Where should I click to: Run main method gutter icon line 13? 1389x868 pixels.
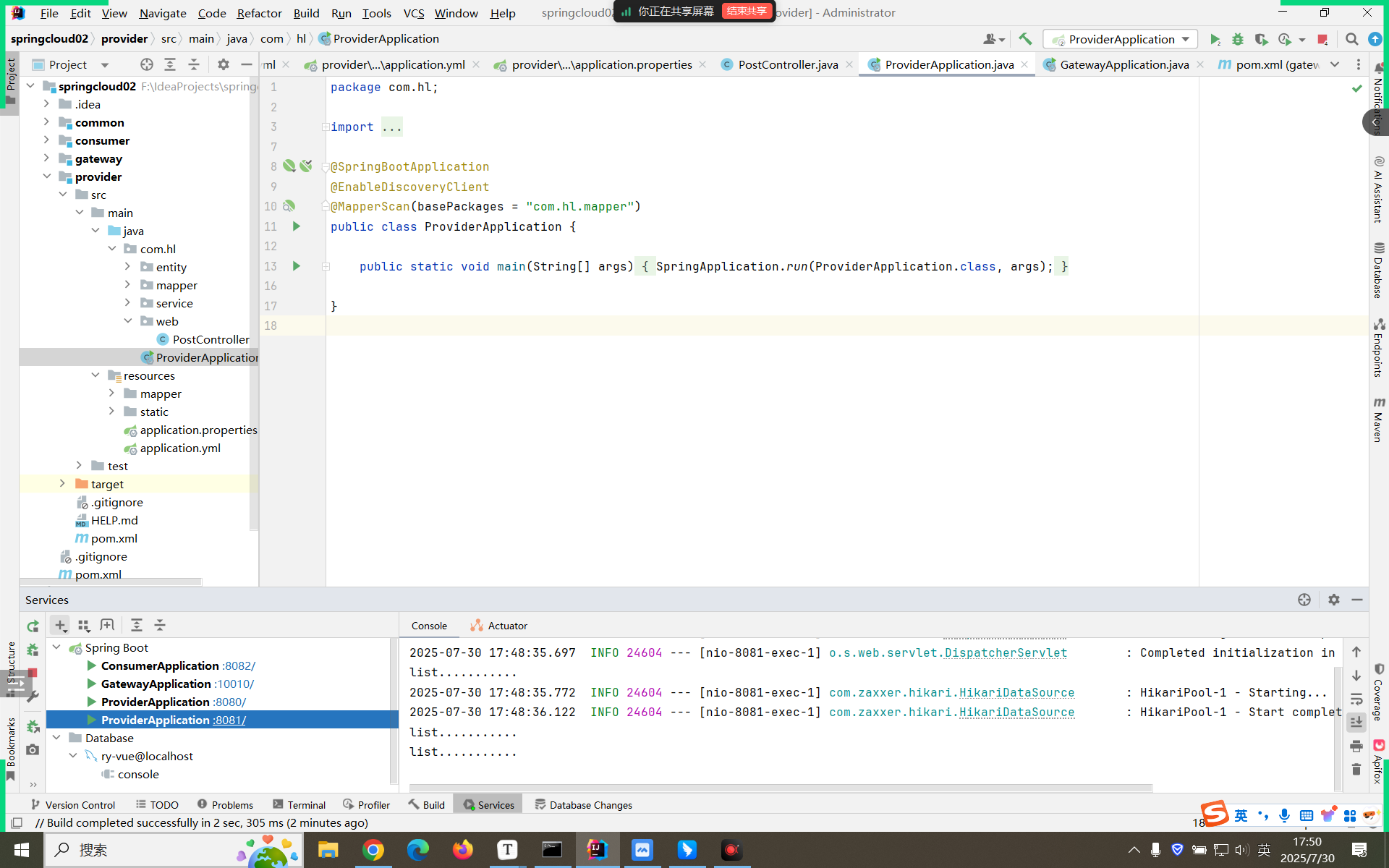[x=297, y=266]
